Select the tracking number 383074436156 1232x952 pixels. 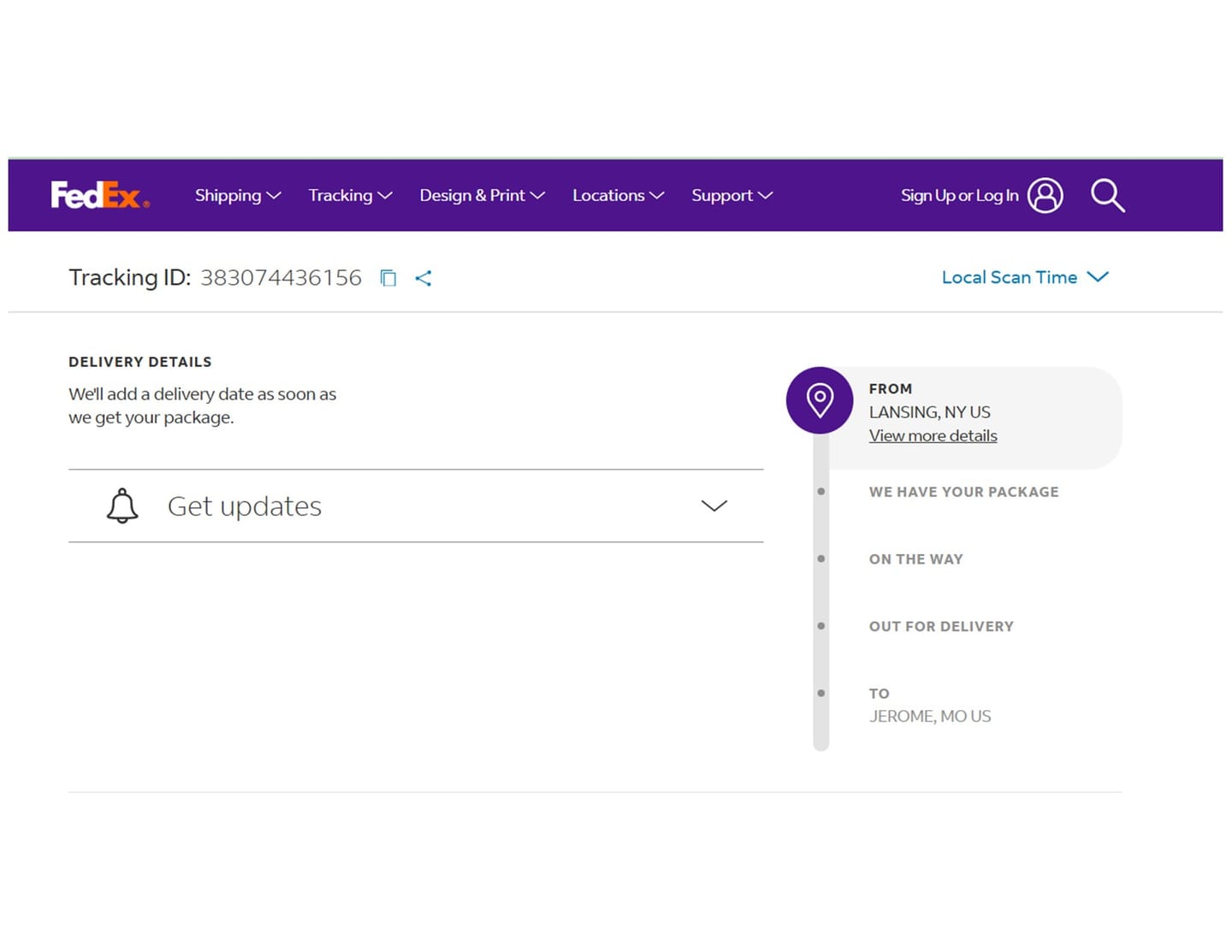(281, 278)
